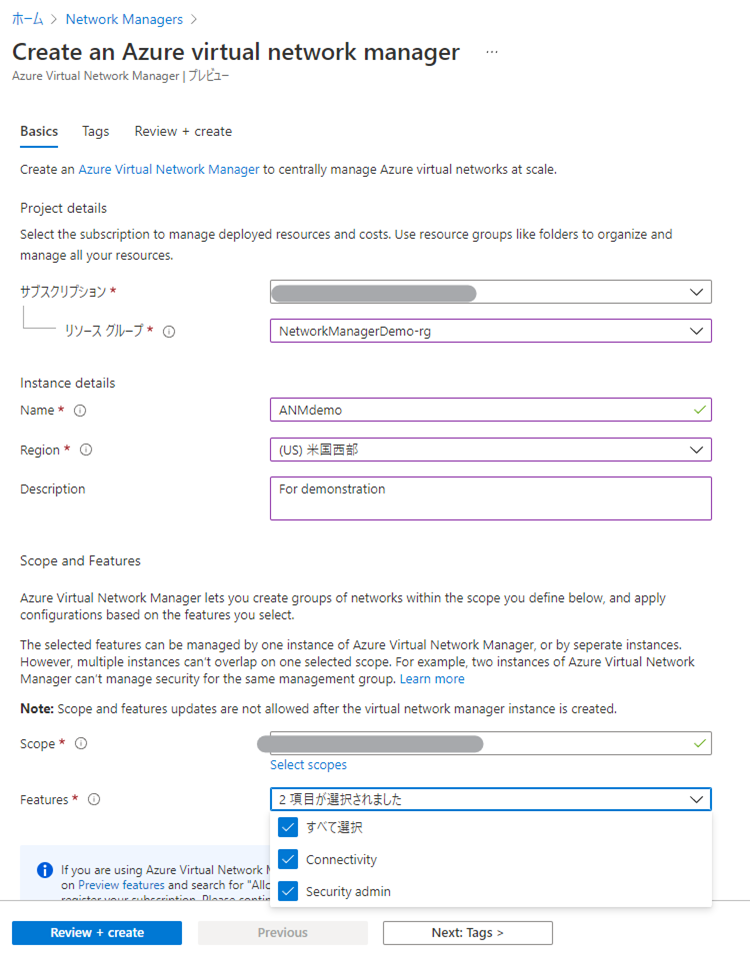Viewport: 750px width, 955px height.
Task: Click the Review + create button
Action: click(97, 933)
